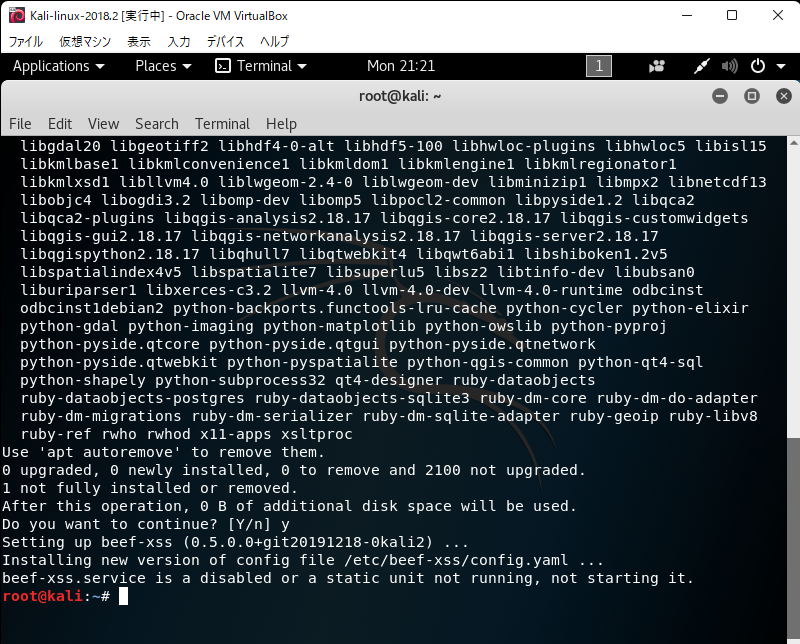Open the Mon 21:21 clock calendar
The width and height of the screenshot is (800, 644).
coord(401,66)
